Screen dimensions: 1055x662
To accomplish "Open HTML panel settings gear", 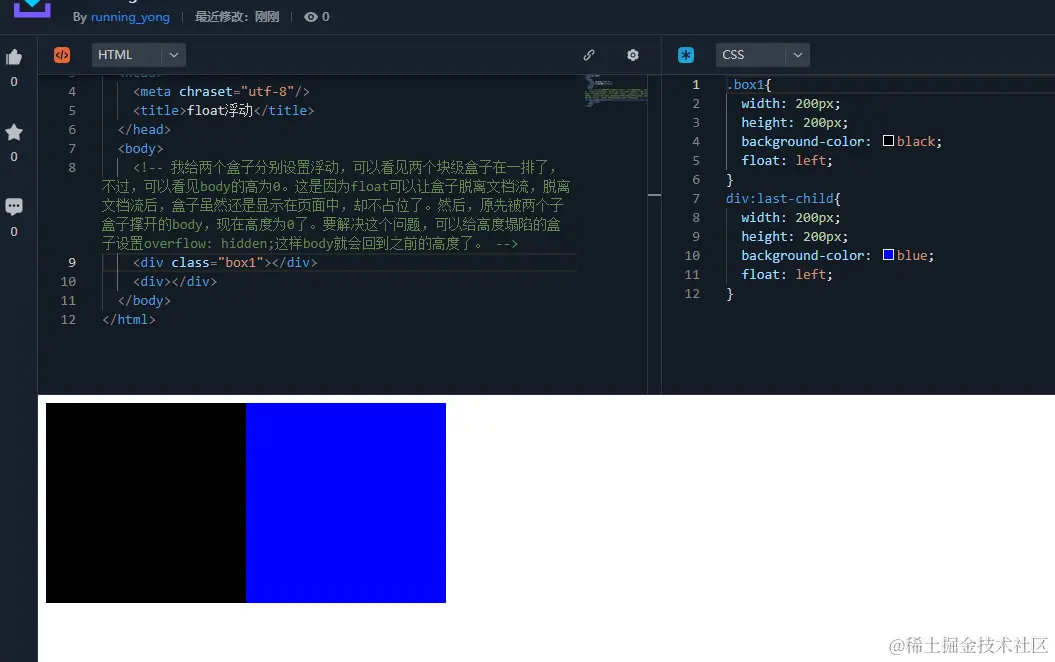I will tap(632, 55).
